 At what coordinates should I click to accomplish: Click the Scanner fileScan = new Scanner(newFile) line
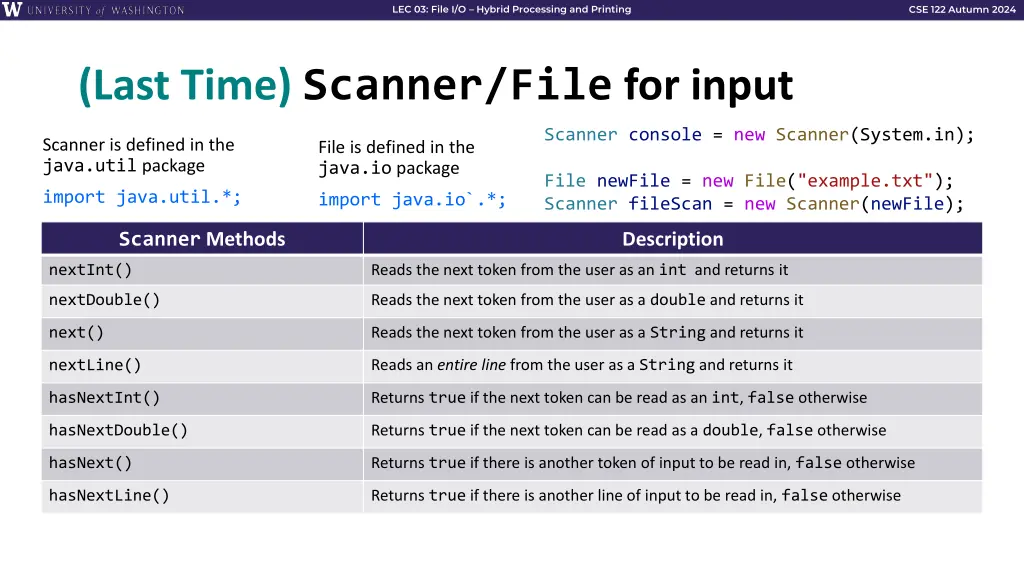coord(754,204)
